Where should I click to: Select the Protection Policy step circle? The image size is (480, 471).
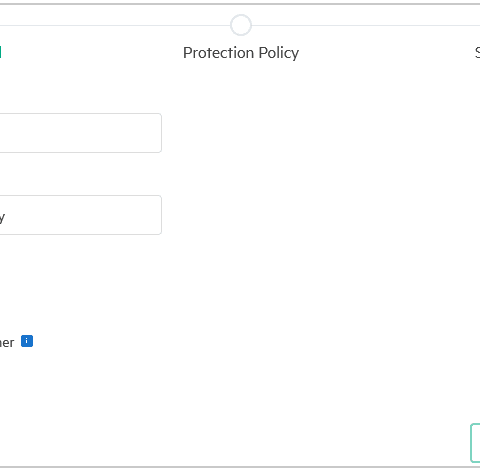point(241,25)
